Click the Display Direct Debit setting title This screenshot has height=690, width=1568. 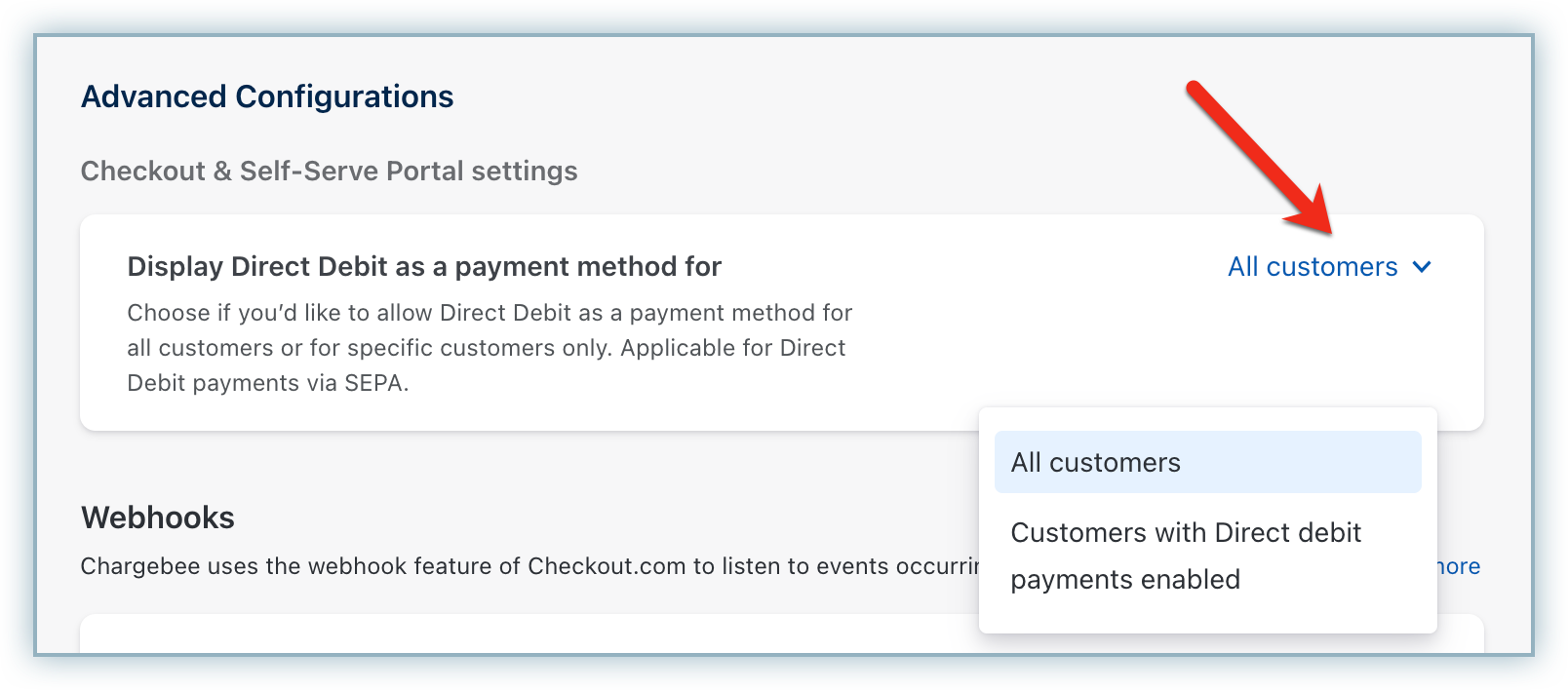[x=424, y=266]
